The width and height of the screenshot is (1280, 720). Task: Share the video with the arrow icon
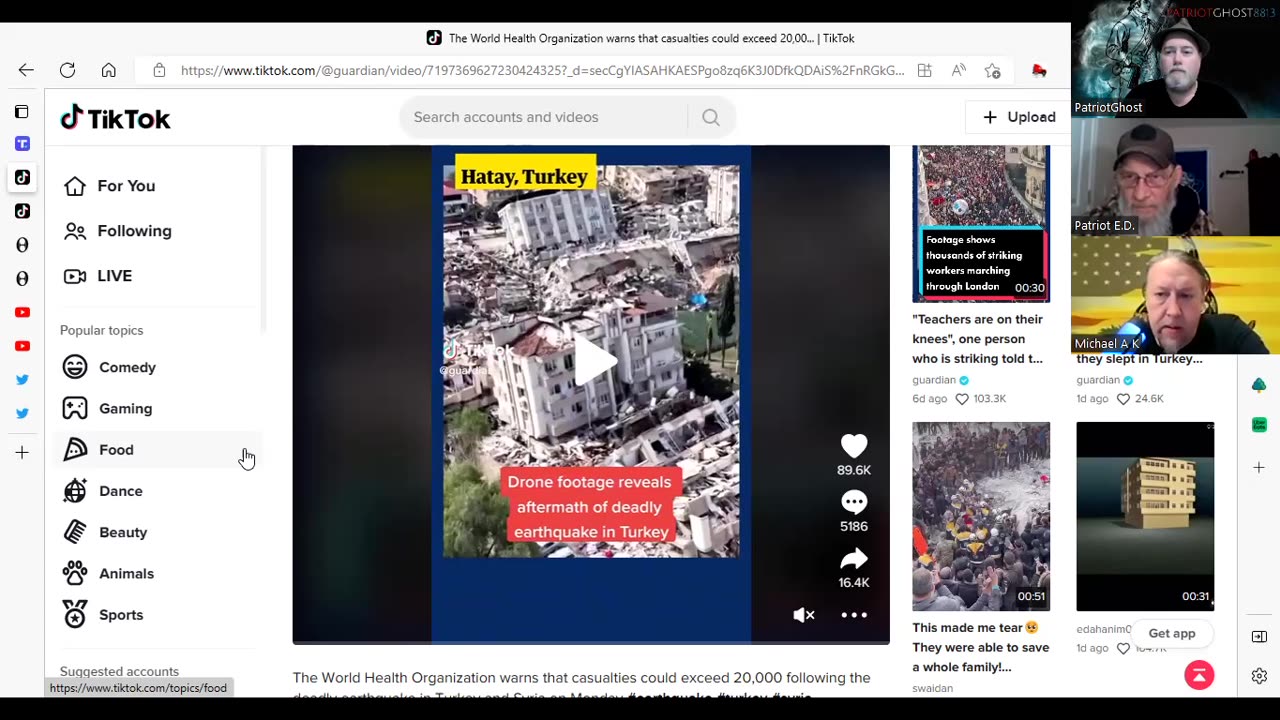coord(854,558)
